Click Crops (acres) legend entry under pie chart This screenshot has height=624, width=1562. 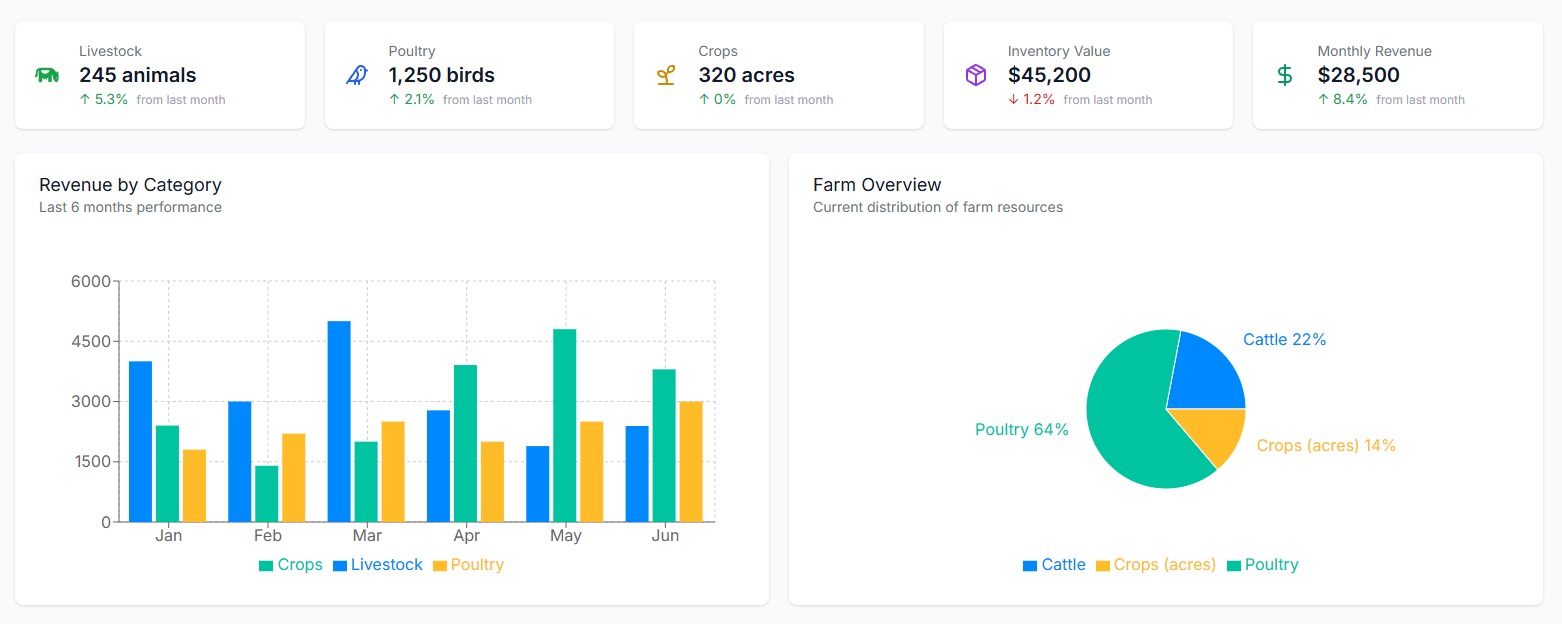tap(1156, 565)
